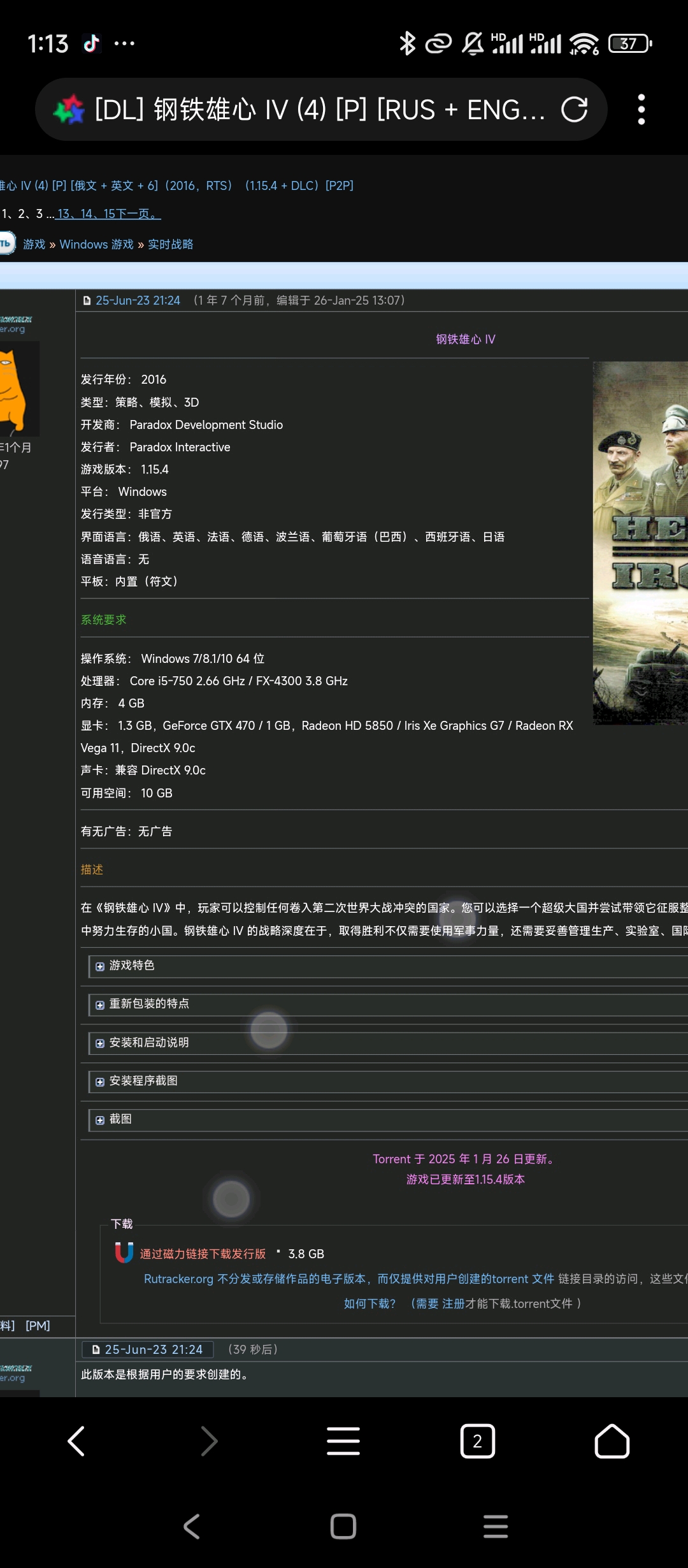Screen dimensions: 688x1568
Task: Go back with the browser back arrow
Action: (x=76, y=1441)
